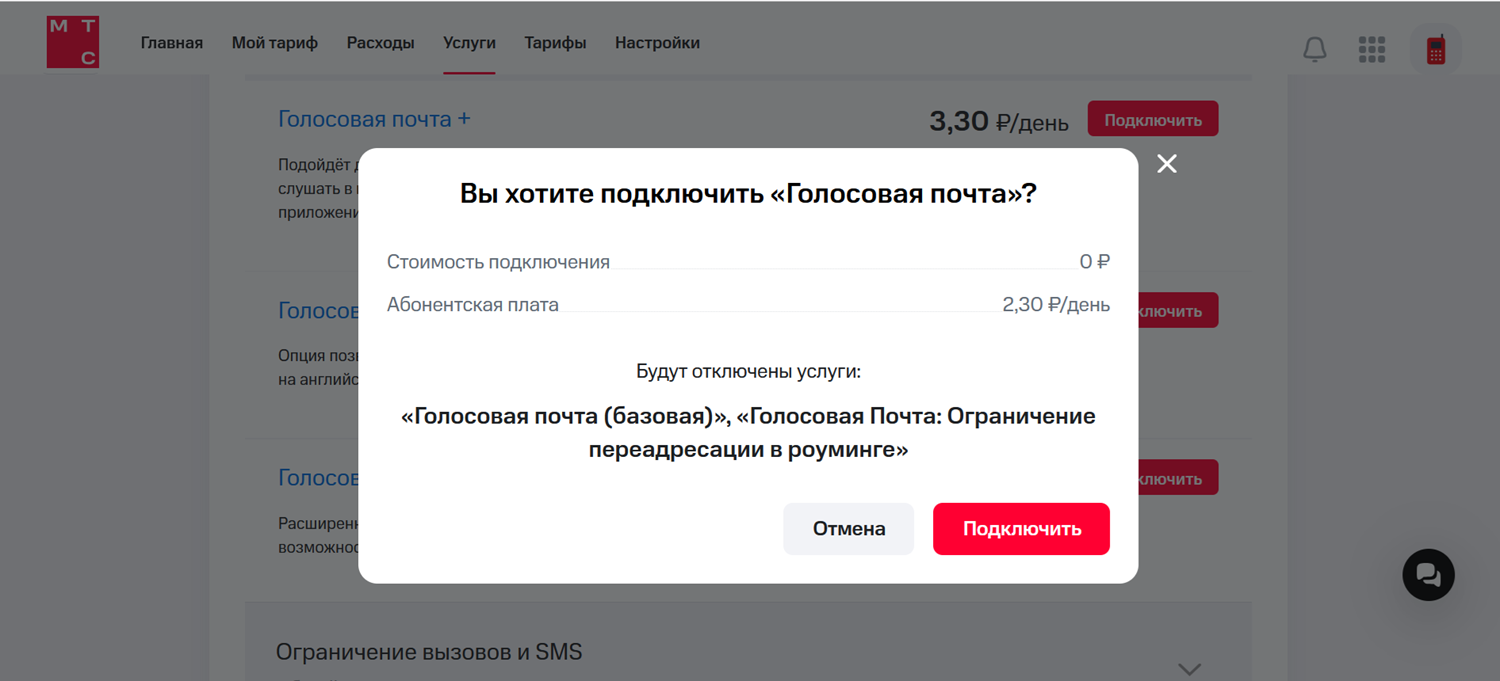
Task: Click Подключить next to Голосовая почта +
Action: pos(1153,120)
